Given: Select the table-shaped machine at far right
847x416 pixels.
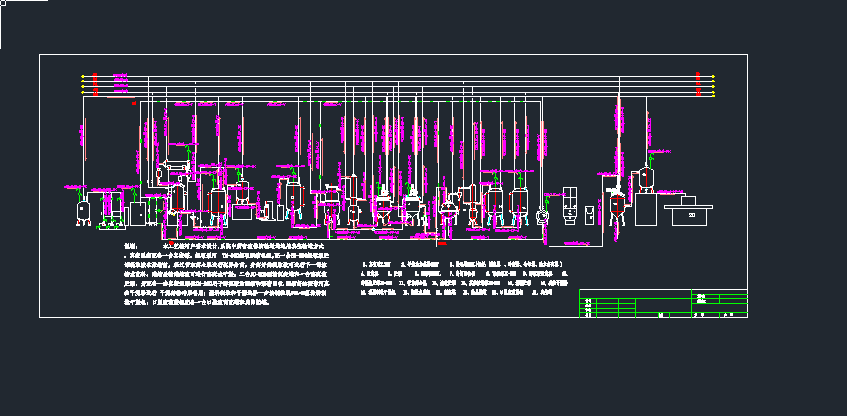Looking at the screenshot, I should (688, 210).
